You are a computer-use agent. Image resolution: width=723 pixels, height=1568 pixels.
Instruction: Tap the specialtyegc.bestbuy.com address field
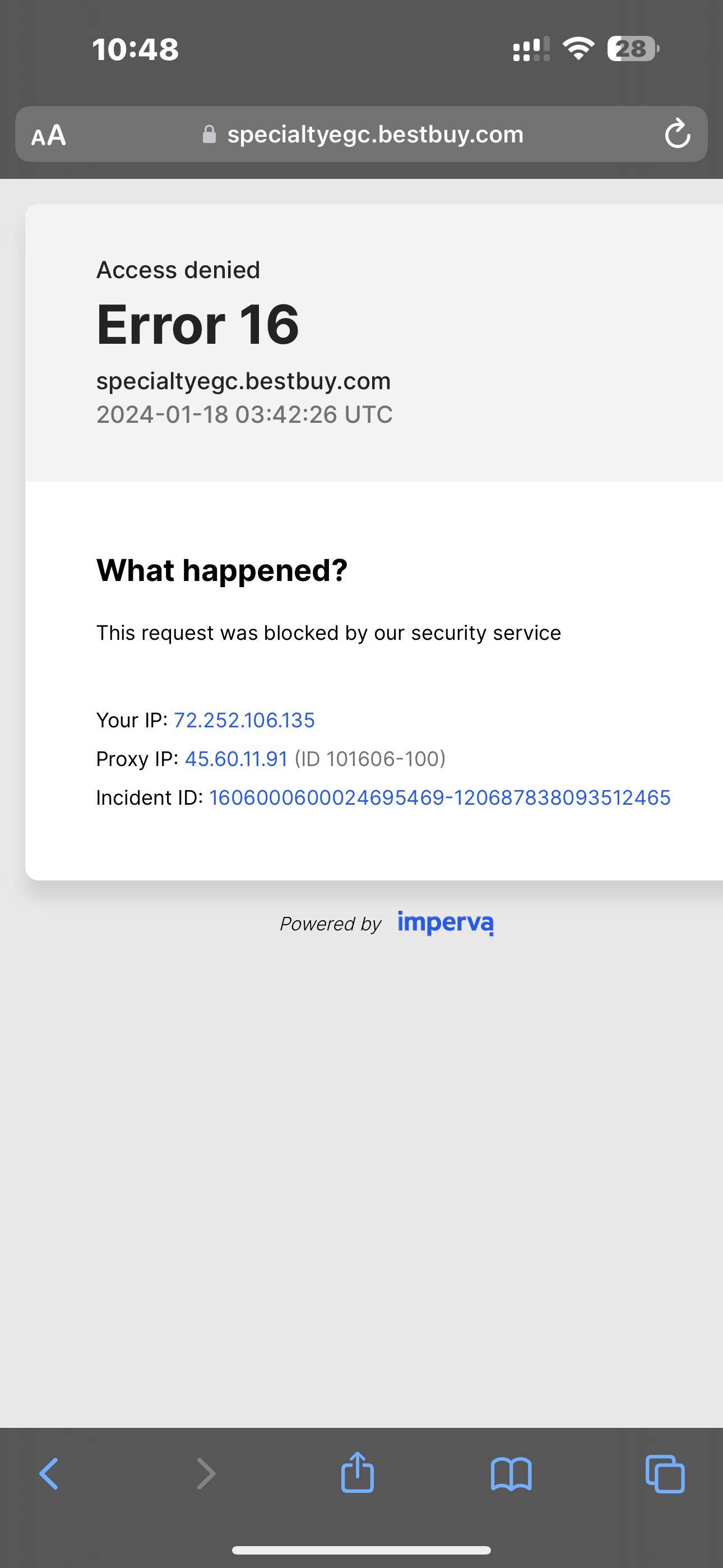point(375,135)
